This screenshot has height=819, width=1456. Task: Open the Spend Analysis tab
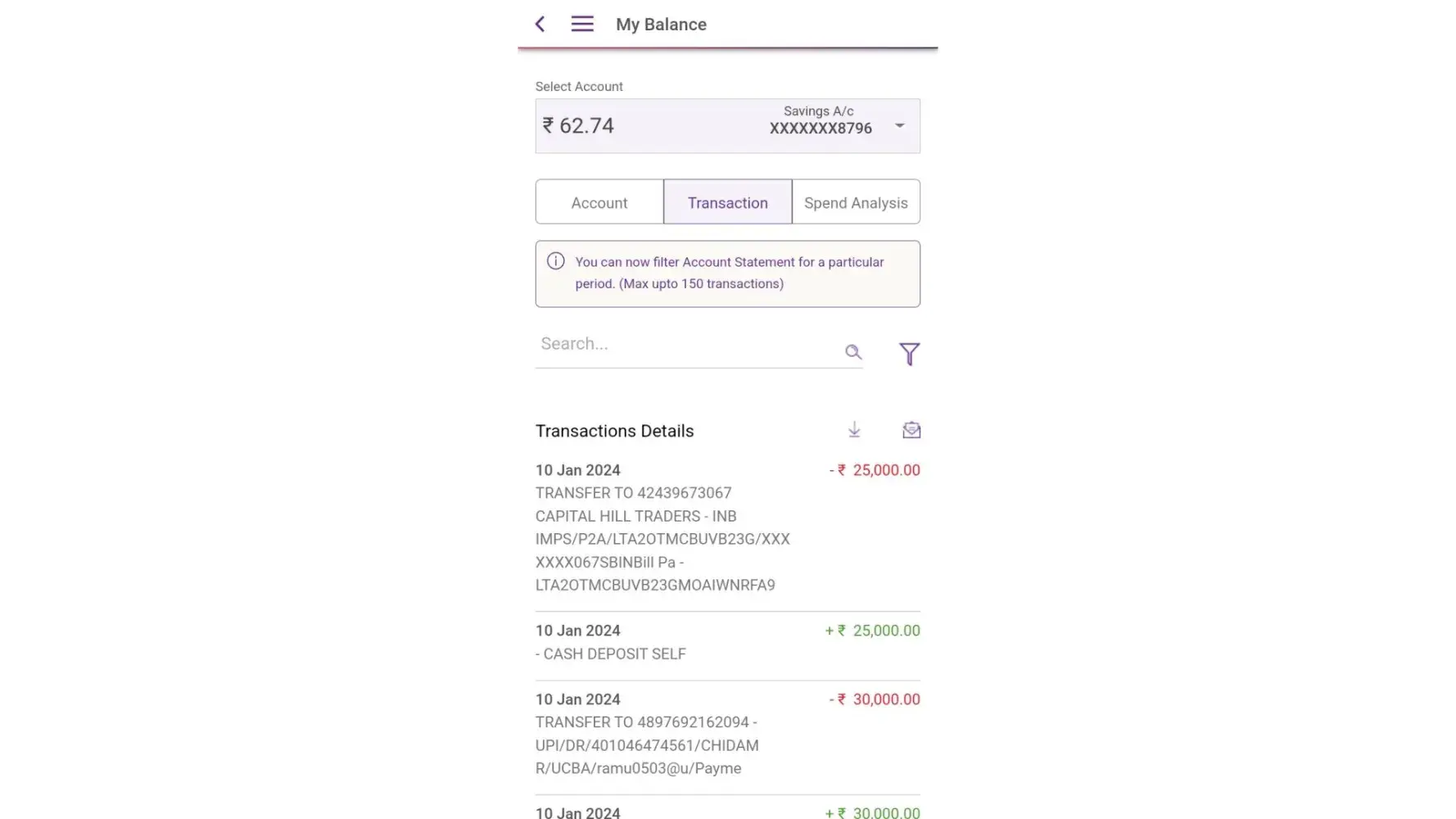point(856,202)
